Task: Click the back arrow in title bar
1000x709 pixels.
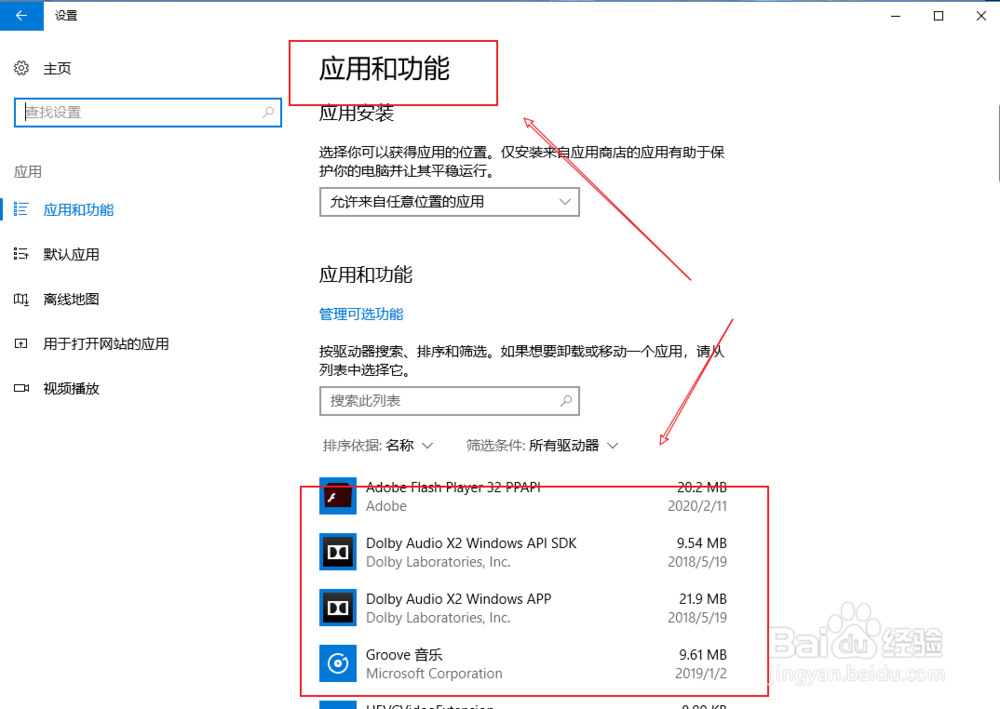Action: pyautogui.click(x=21, y=15)
